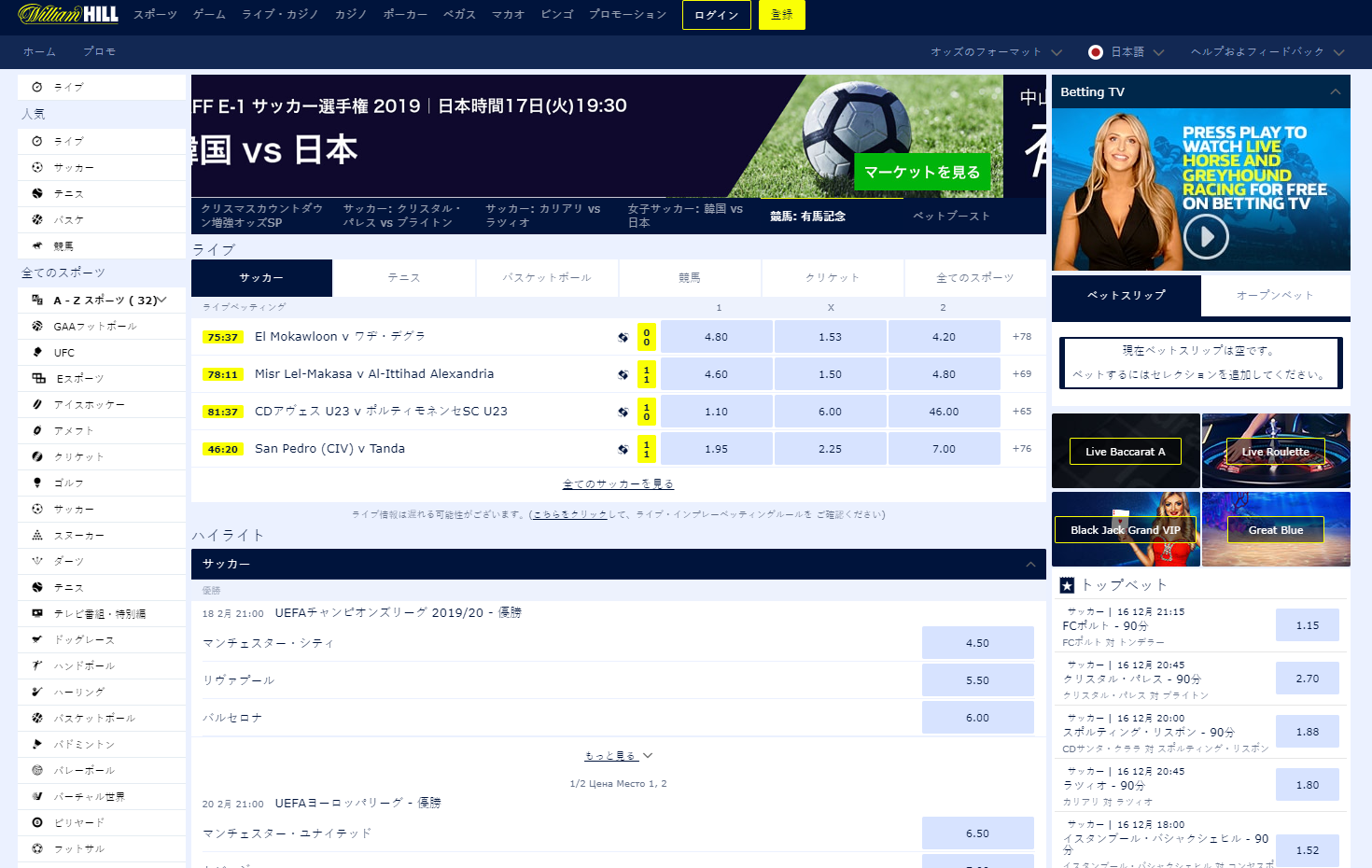The height and width of the screenshot is (868, 1372).
Task: Select odds 4.50 for マンチェスター・シティ
Action: pyautogui.click(x=977, y=643)
